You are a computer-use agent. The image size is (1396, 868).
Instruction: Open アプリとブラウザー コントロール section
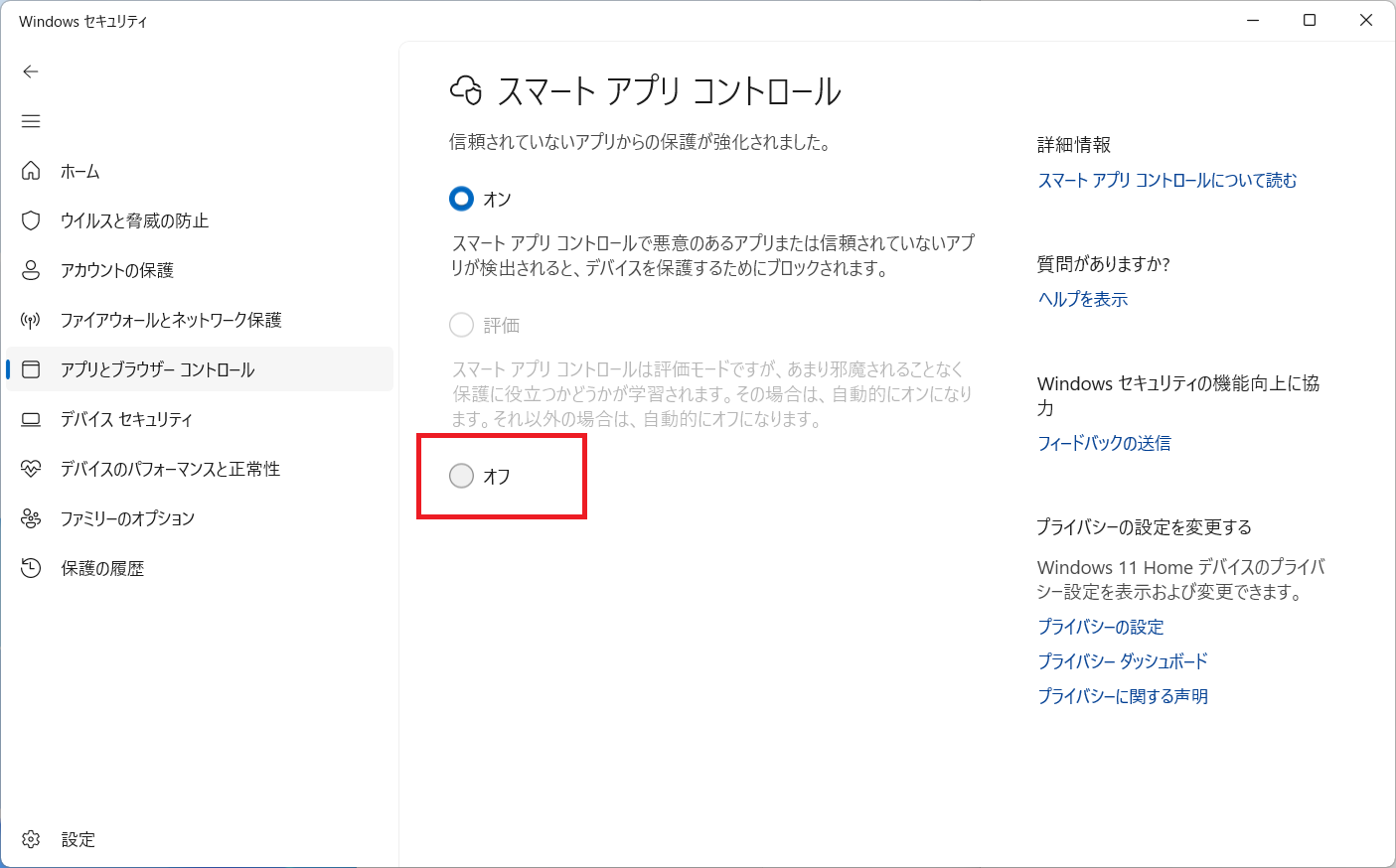[x=200, y=369]
